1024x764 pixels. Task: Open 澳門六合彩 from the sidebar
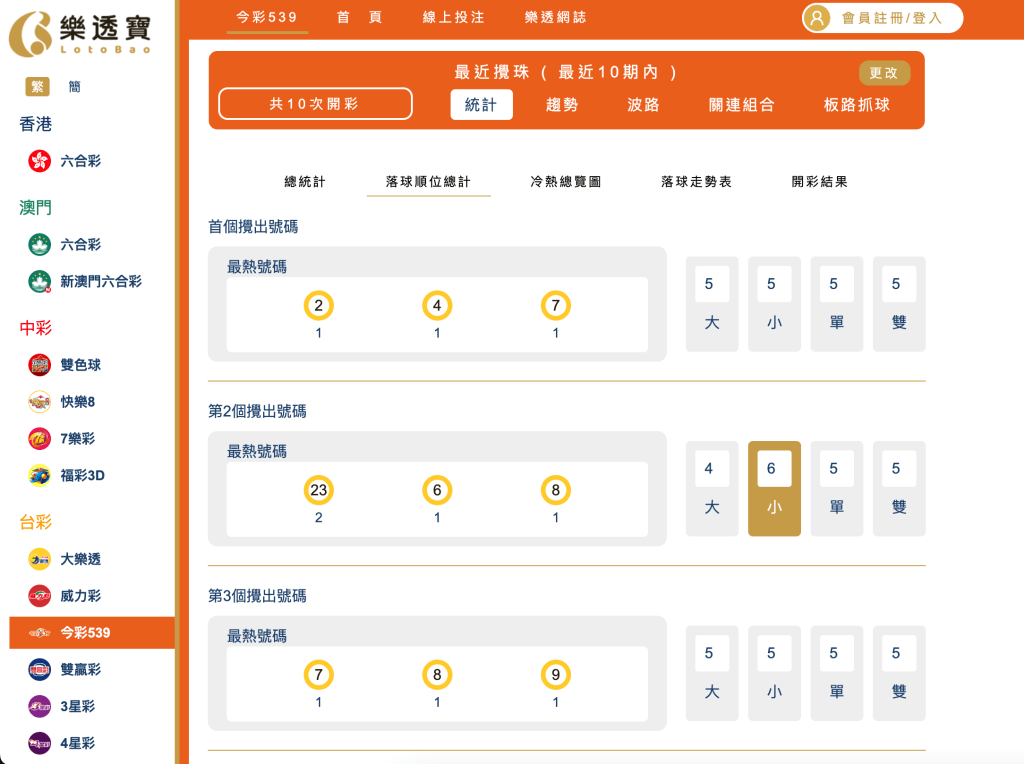point(38,244)
